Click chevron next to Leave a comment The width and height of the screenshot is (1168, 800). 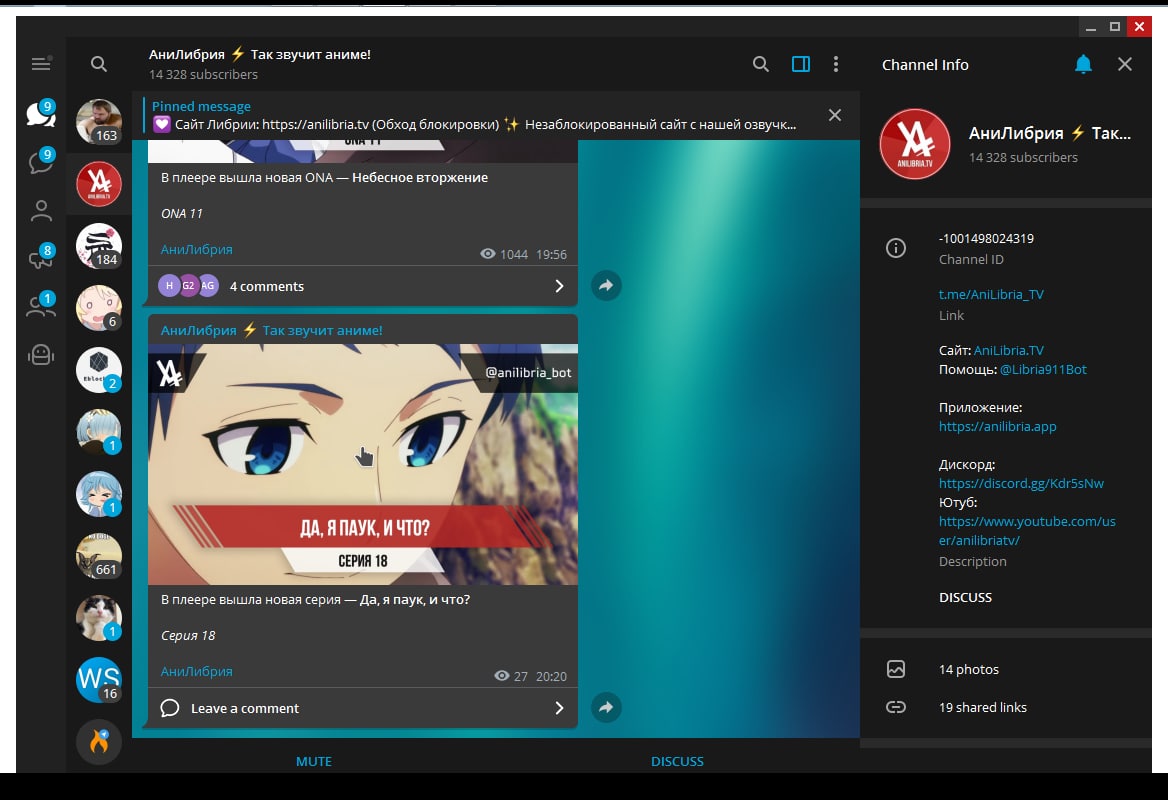[x=559, y=708]
